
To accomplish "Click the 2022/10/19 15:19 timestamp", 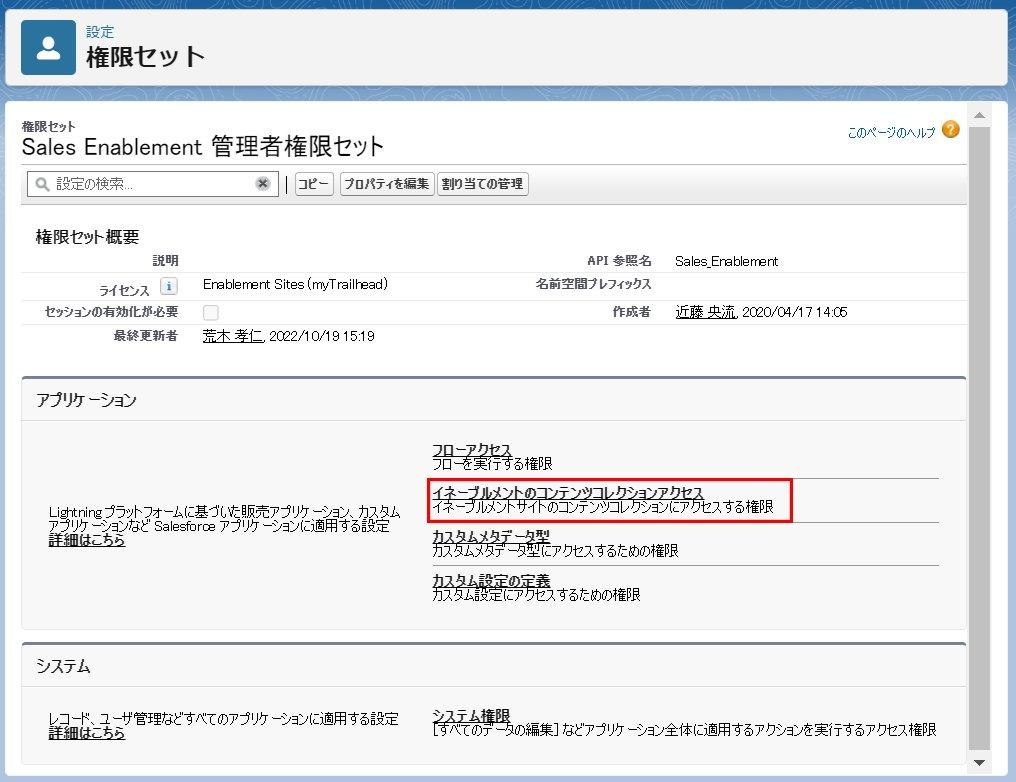I will click(x=321, y=336).
